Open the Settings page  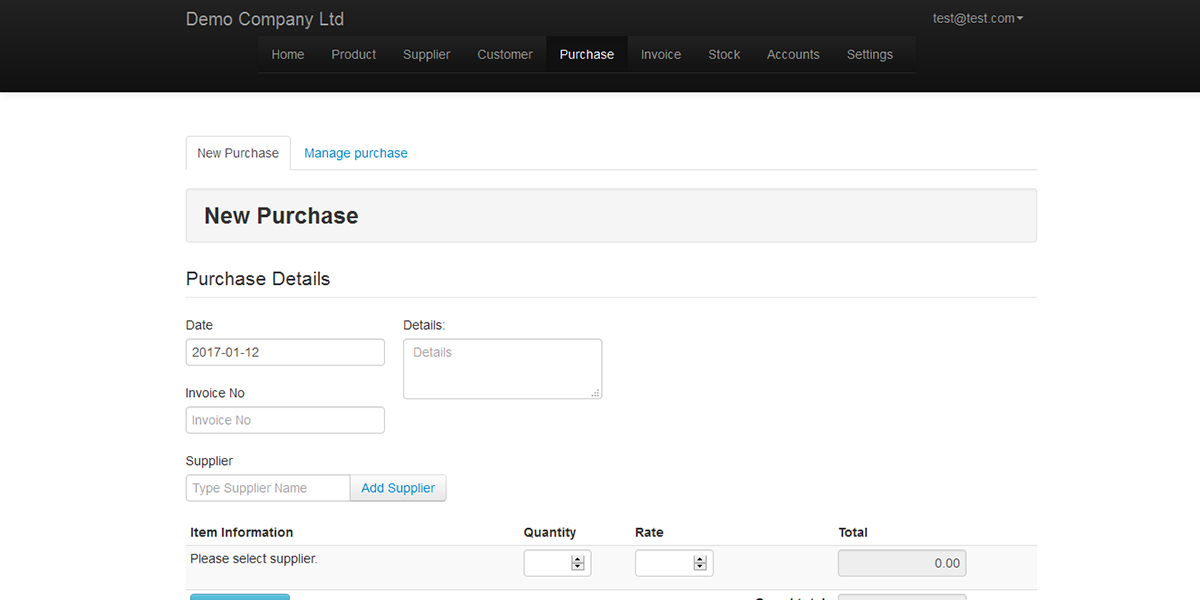coord(869,54)
